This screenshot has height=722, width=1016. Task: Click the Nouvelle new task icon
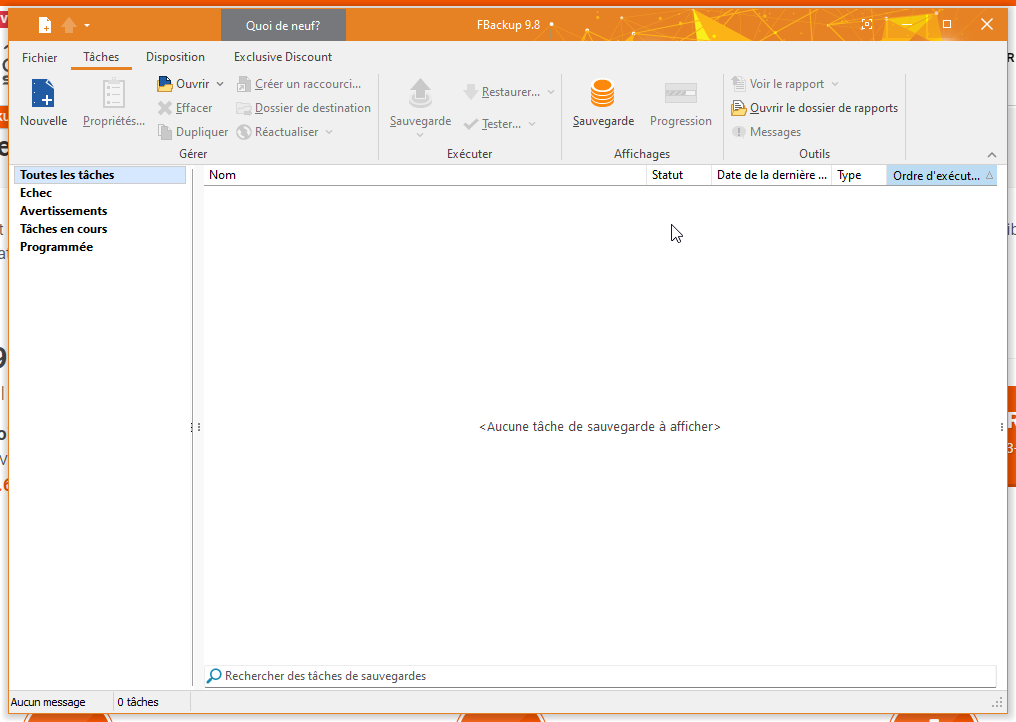(43, 94)
